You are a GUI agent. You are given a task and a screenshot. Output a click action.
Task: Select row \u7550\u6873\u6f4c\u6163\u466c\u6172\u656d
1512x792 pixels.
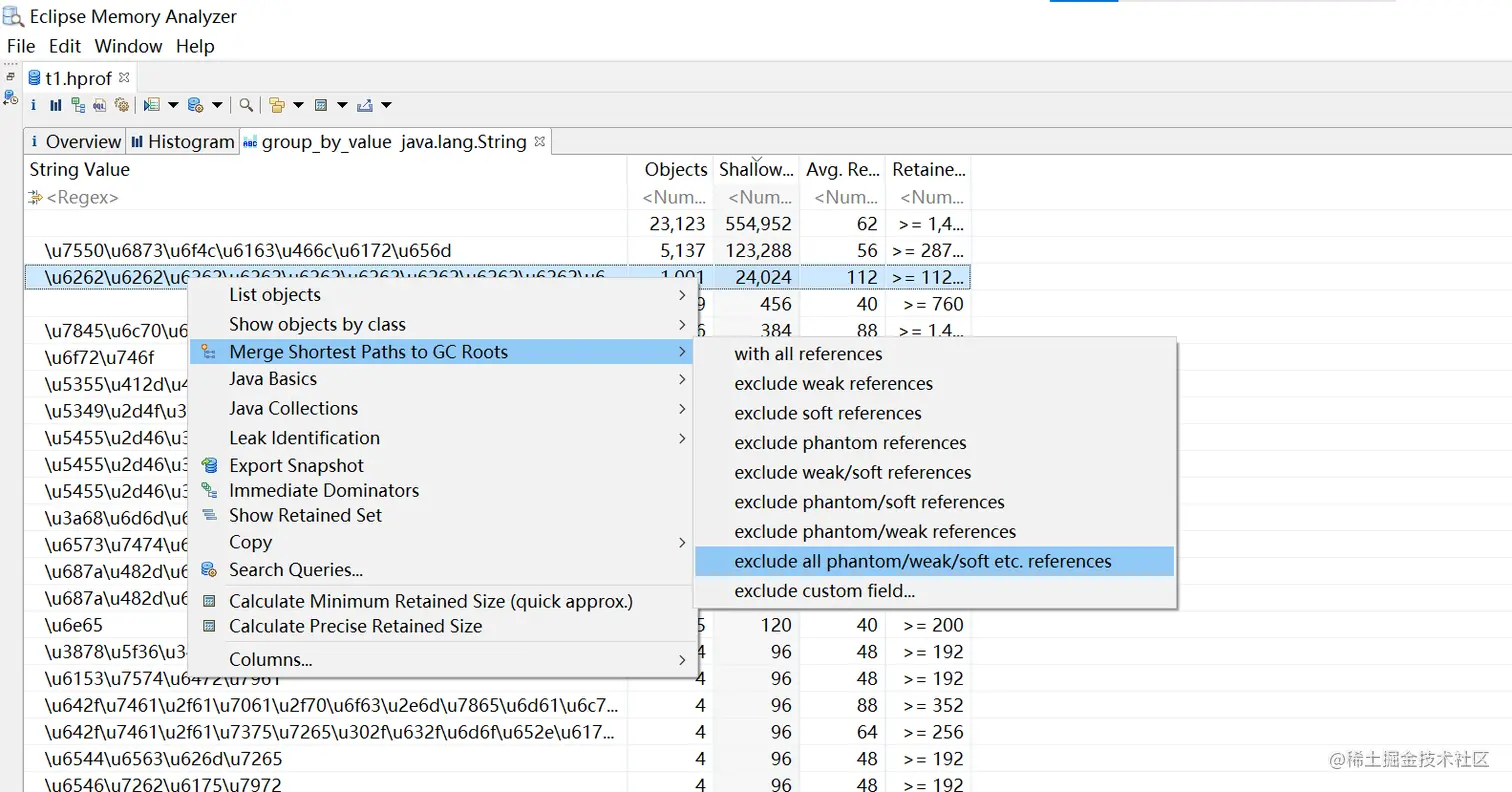coord(497,251)
